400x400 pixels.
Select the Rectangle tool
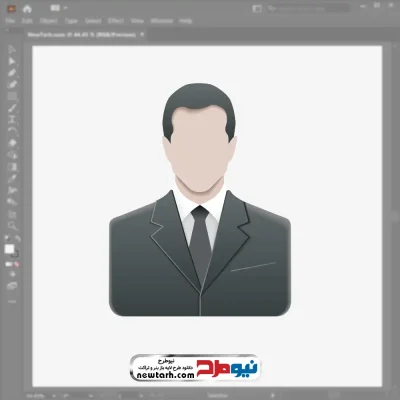click(12, 96)
